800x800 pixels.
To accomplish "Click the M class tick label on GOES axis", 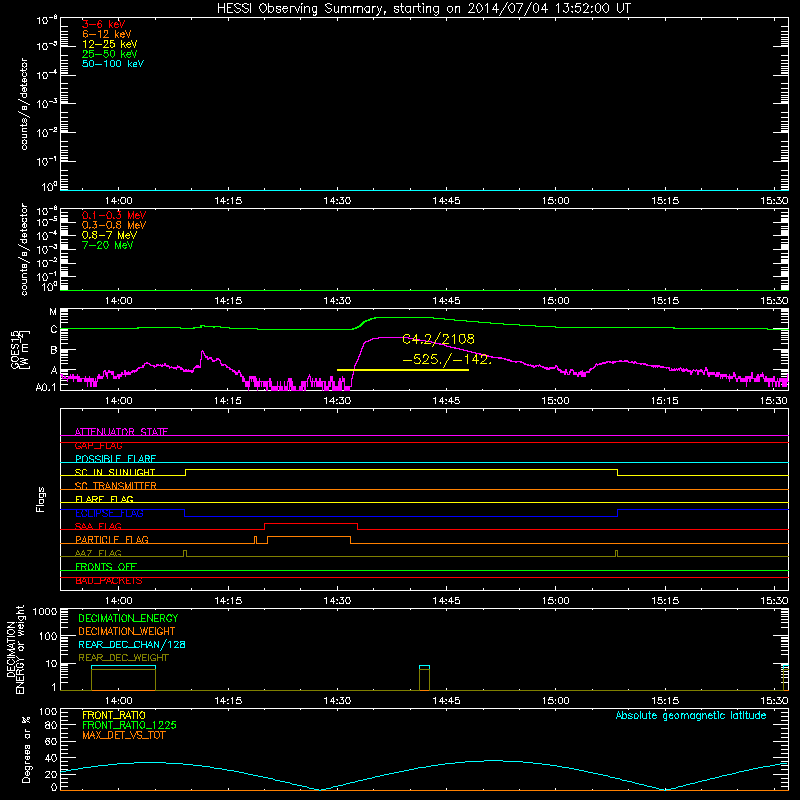I will [x=53, y=312].
